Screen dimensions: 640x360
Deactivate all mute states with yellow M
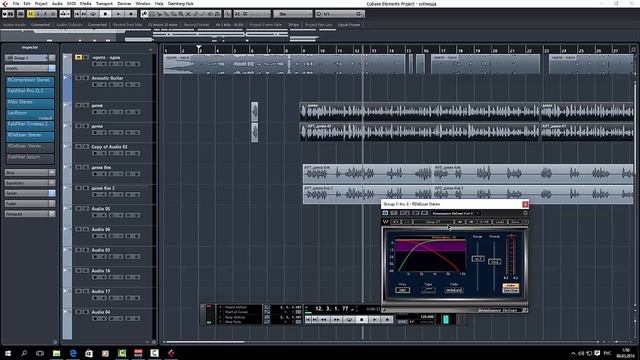(31, 14)
